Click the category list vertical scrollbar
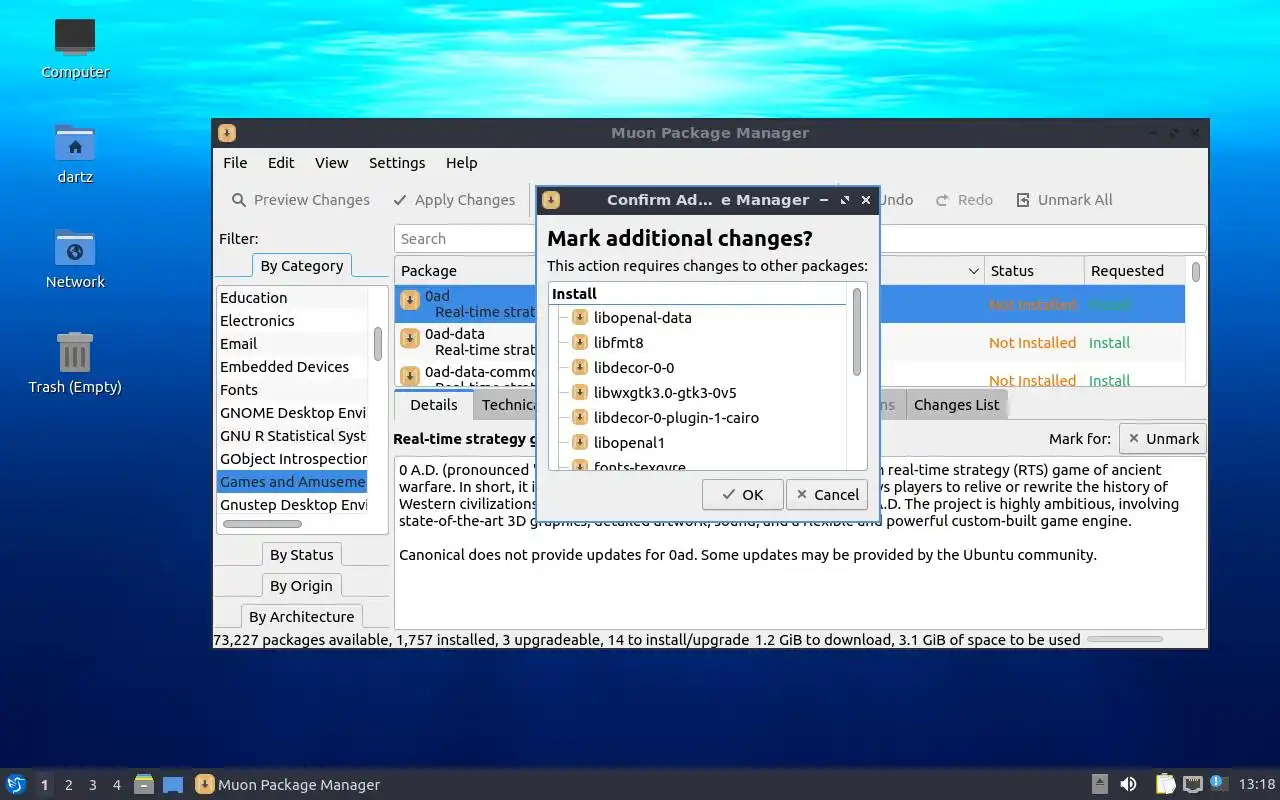The height and width of the screenshot is (800, 1280). click(x=378, y=344)
